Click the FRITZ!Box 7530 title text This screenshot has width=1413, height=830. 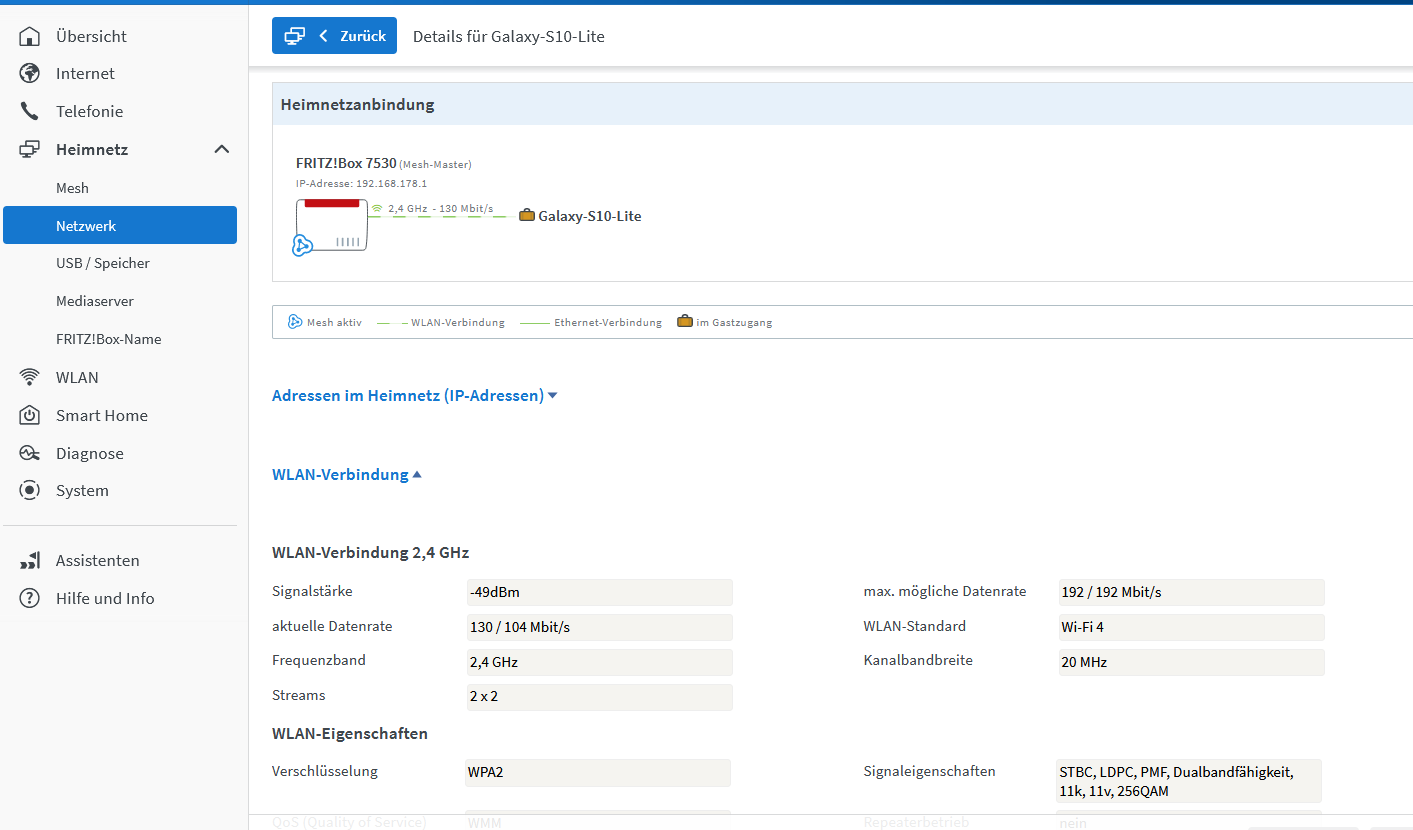346,163
